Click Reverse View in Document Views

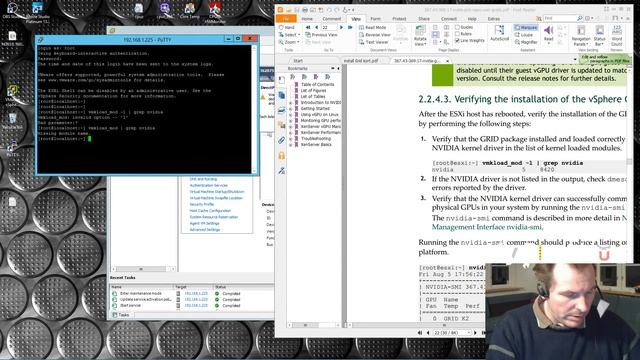[375, 35]
